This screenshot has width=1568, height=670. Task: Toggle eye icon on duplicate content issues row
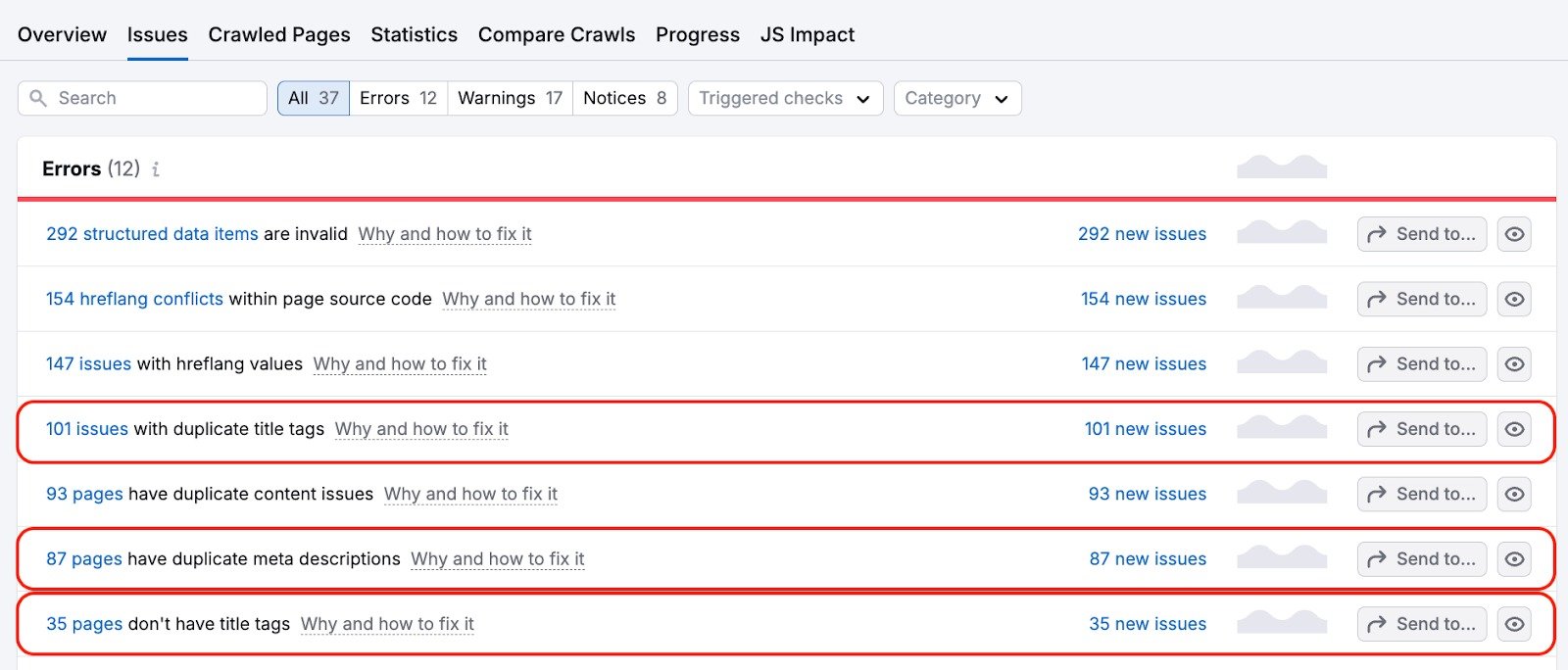(1514, 494)
